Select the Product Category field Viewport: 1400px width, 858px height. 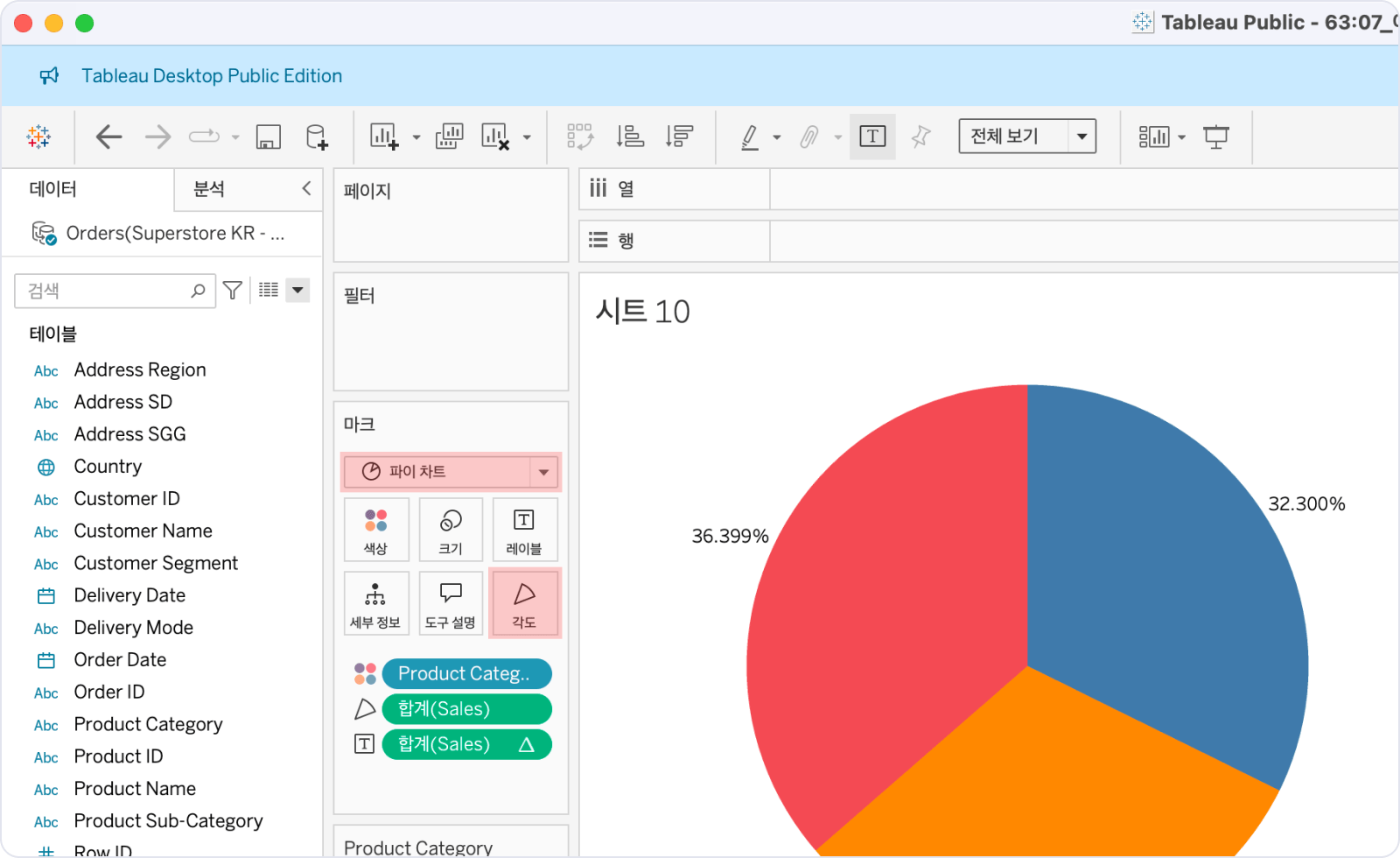(148, 725)
